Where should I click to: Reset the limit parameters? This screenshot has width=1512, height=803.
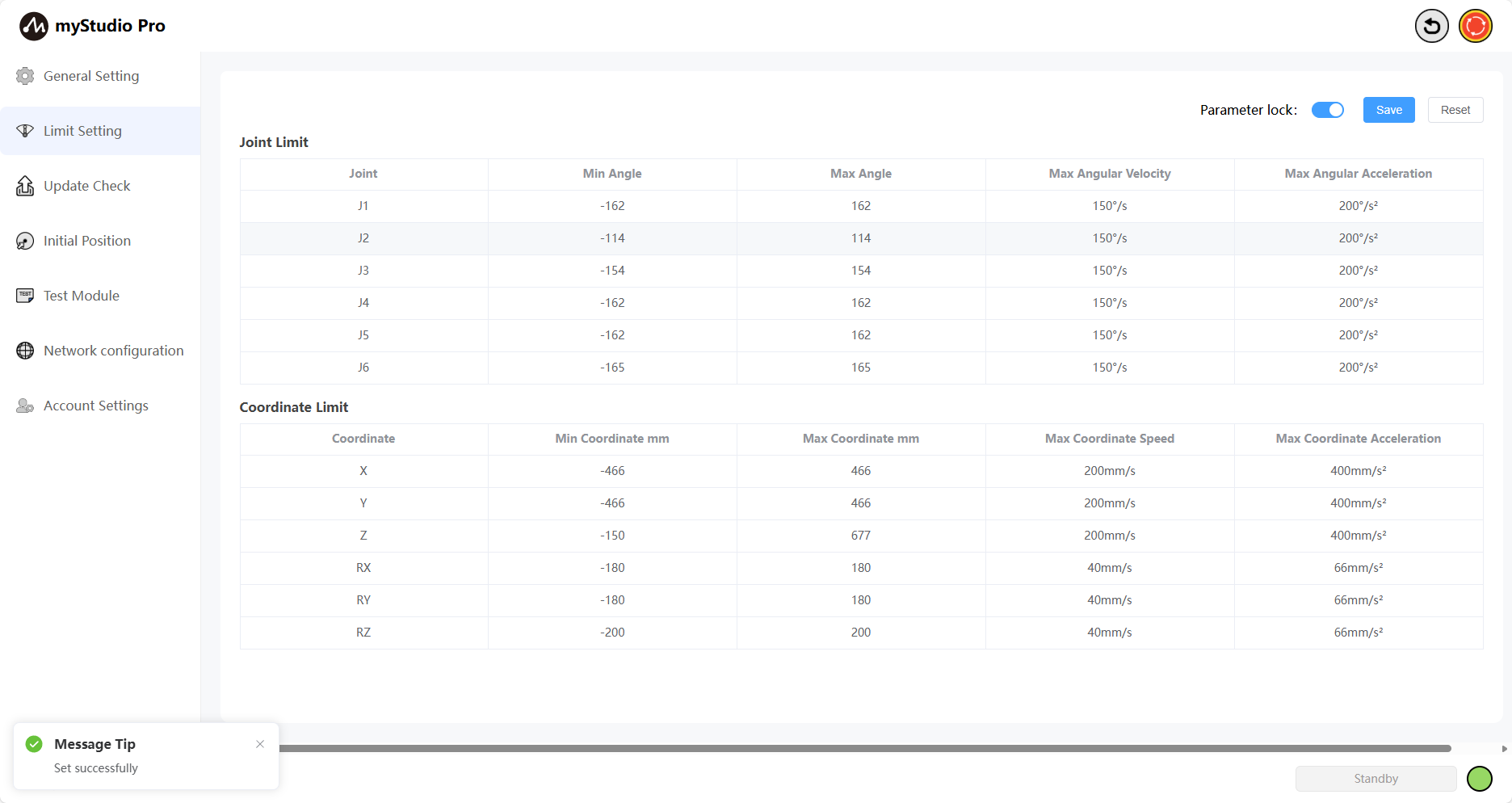pyautogui.click(x=1455, y=110)
